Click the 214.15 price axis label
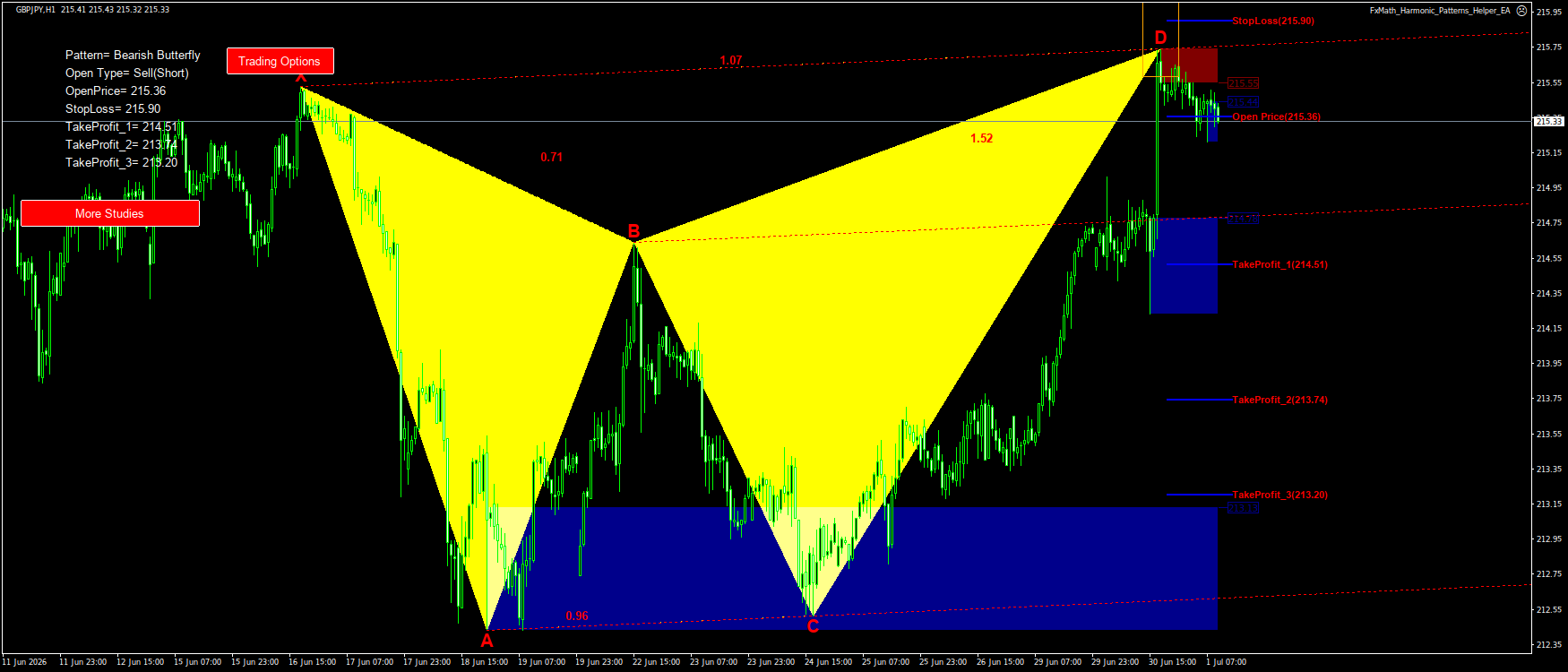Screen dimensions: 1568x672 click(x=1549, y=329)
